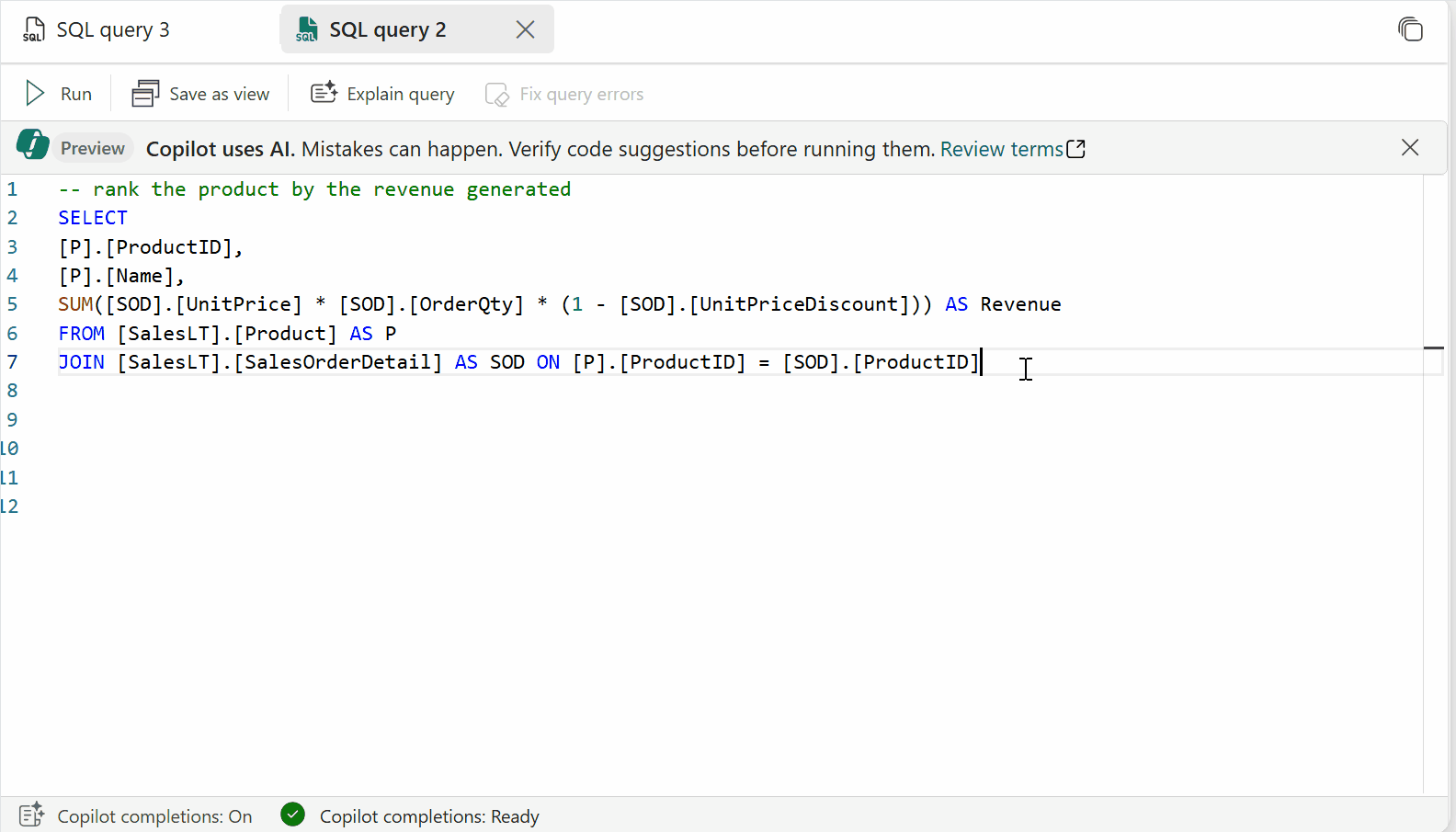This screenshot has height=832, width=1456.
Task: Click the ON keyword on line 7
Action: [x=549, y=362]
